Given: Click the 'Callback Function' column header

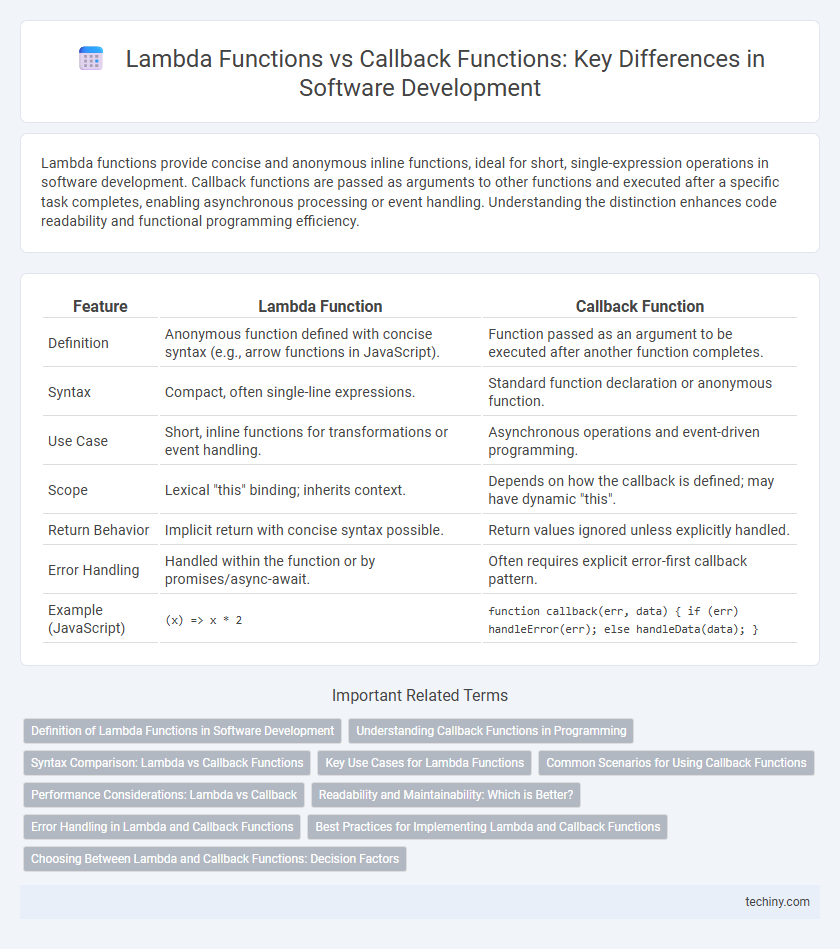Looking at the screenshot, I should tap(640, 306).
